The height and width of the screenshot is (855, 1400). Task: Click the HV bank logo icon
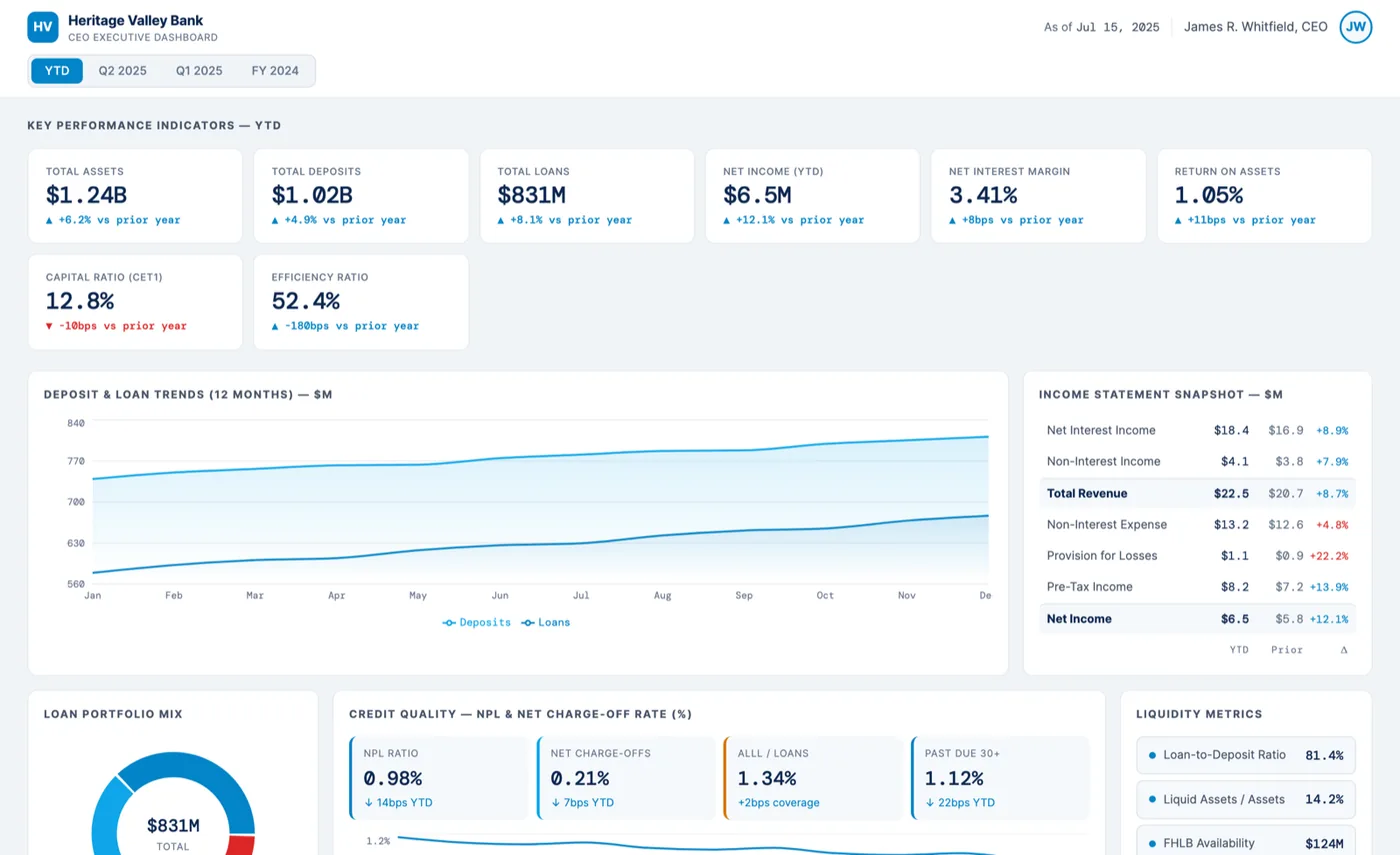[x=43, y=27]
